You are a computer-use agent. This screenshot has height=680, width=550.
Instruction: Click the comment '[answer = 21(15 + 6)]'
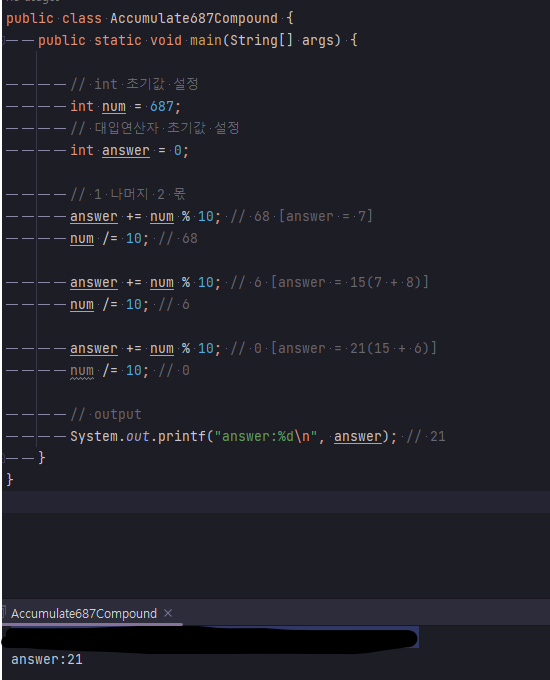[x=354, y=348]
